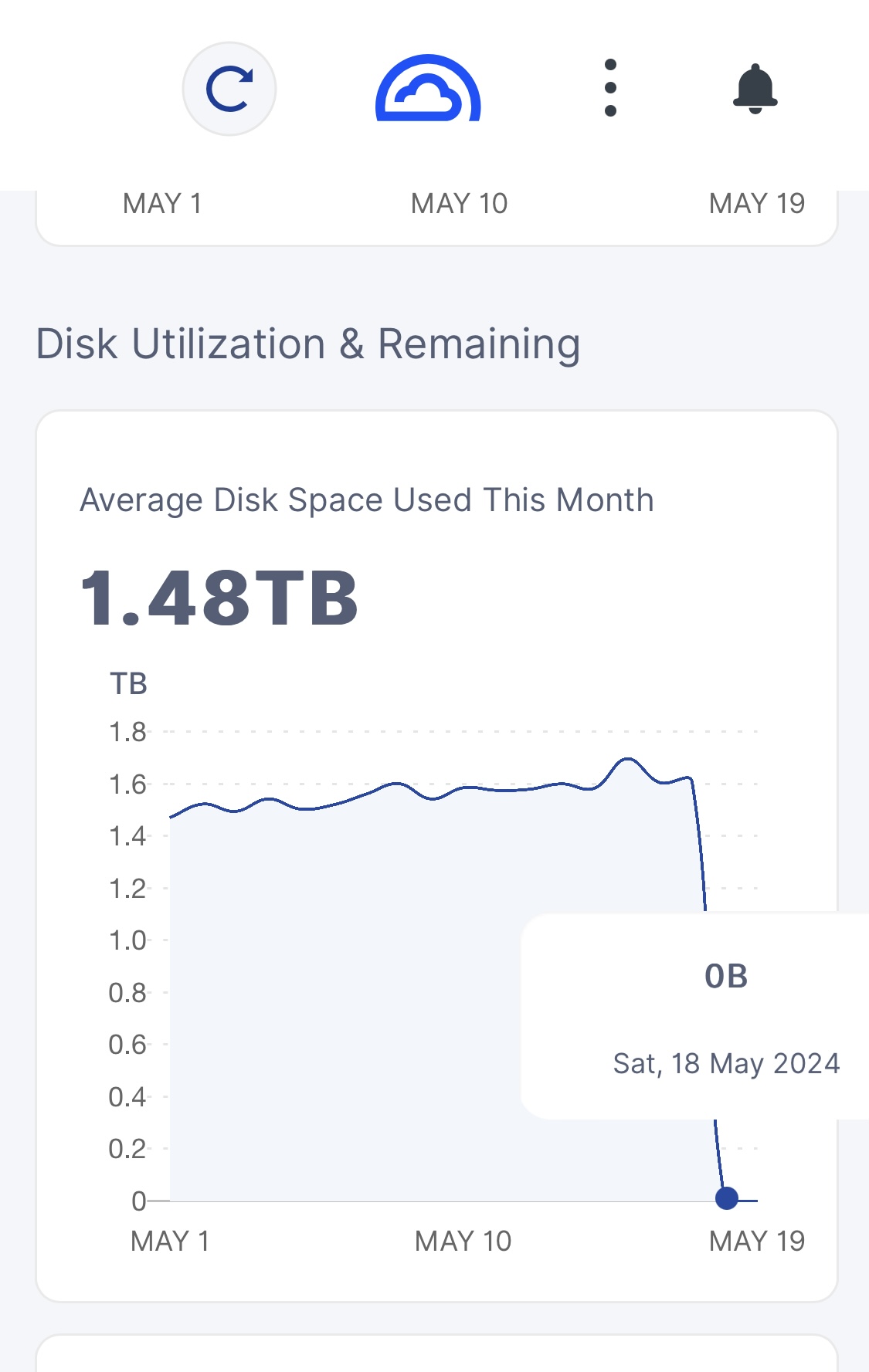Click the 1.8 y-axis tick label

click(127, 732)
